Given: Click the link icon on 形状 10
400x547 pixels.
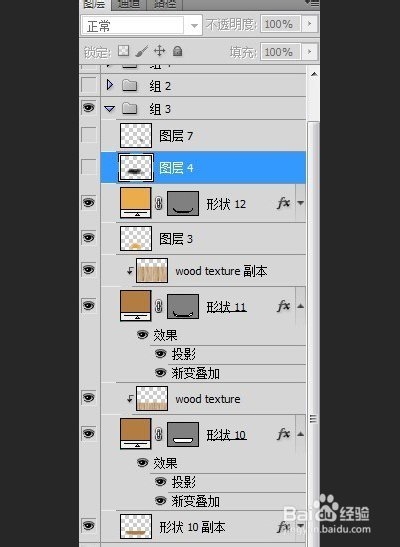Looking at the screenshot, I should tap(159, 434).
